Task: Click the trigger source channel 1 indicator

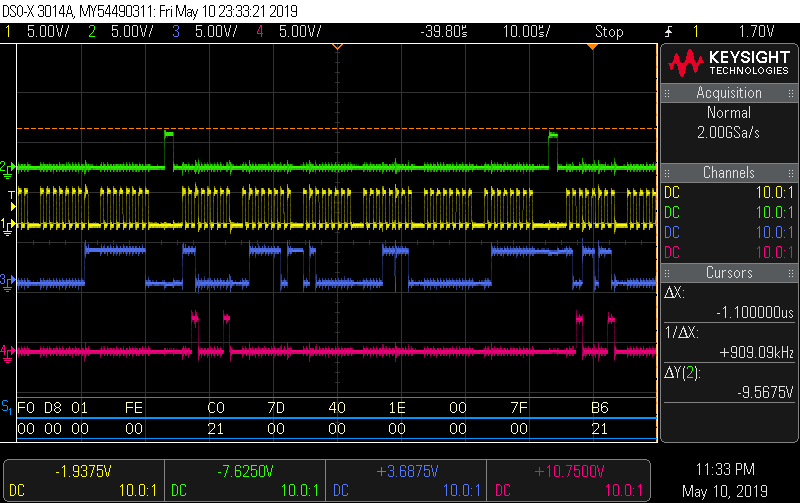Action: 695,32
